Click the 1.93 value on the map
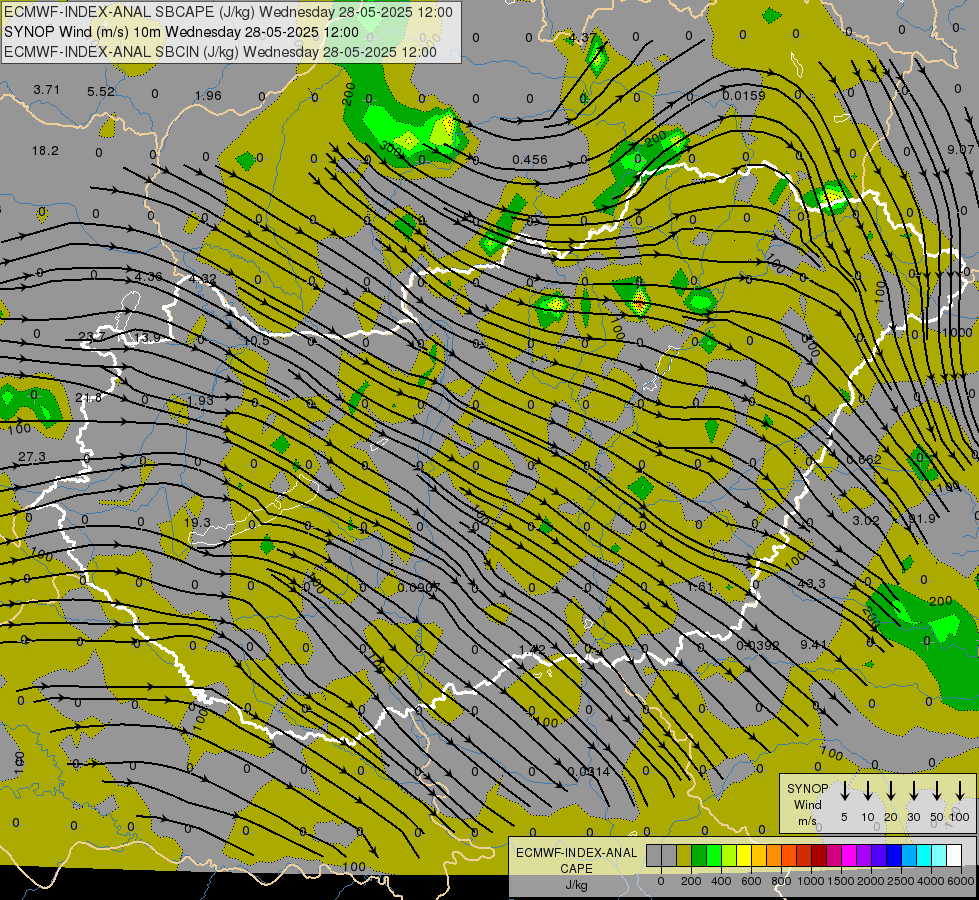Screen dimensions: 979x900 (200, 400)
